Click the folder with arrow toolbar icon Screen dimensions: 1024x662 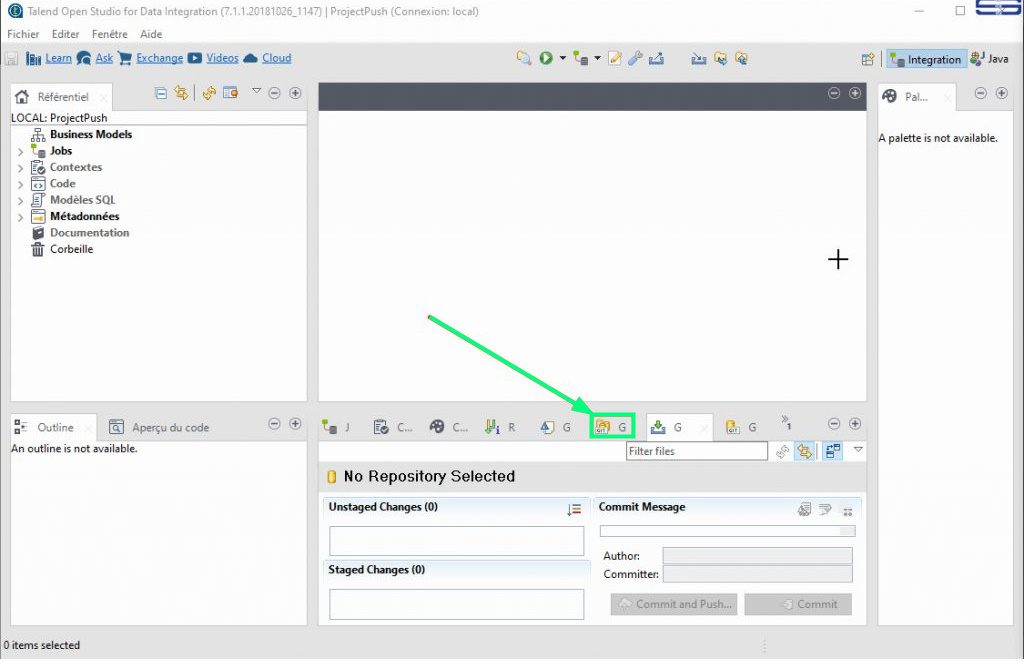720,58
